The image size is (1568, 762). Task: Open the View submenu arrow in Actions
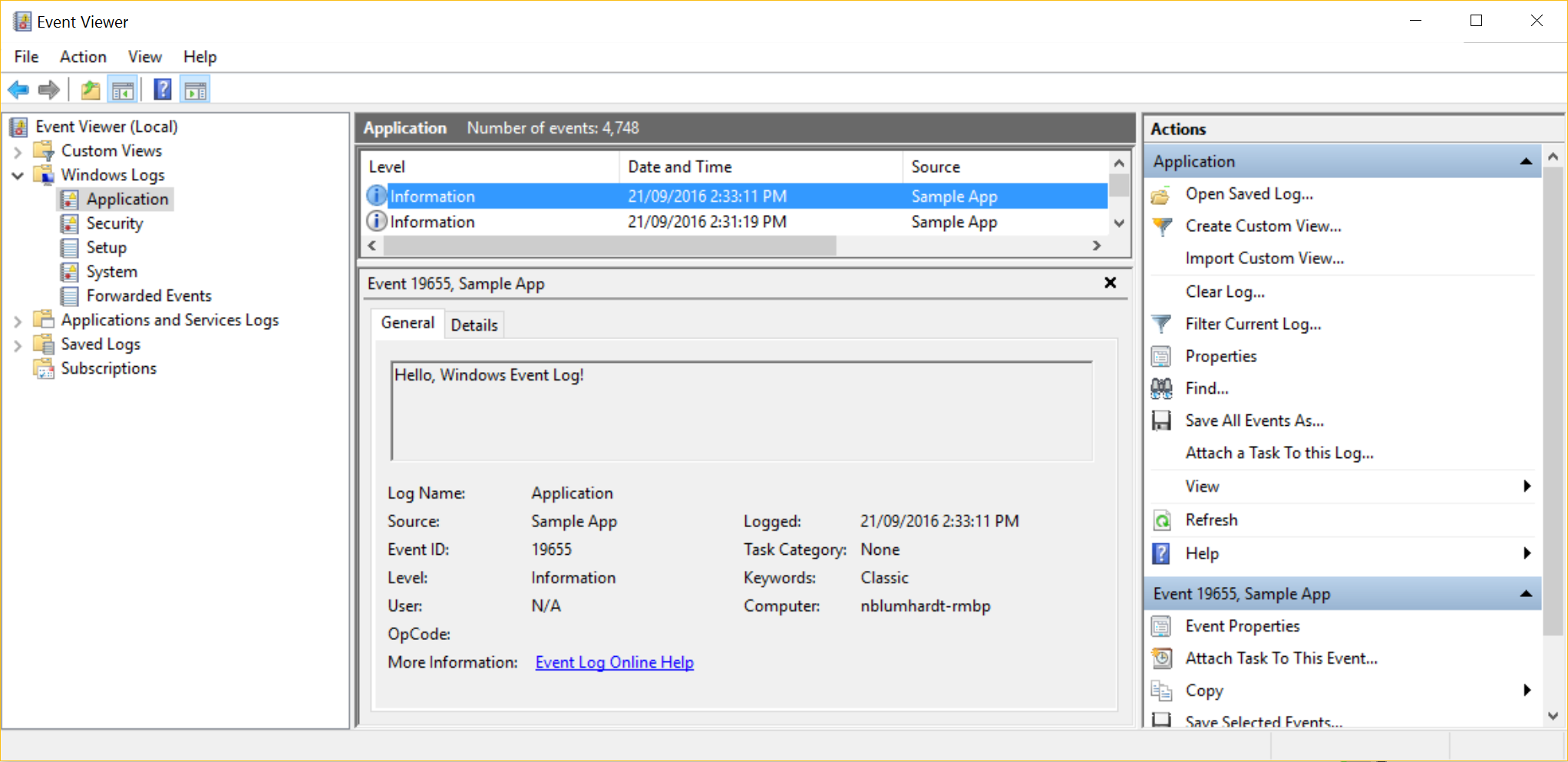pos(1527,486)
